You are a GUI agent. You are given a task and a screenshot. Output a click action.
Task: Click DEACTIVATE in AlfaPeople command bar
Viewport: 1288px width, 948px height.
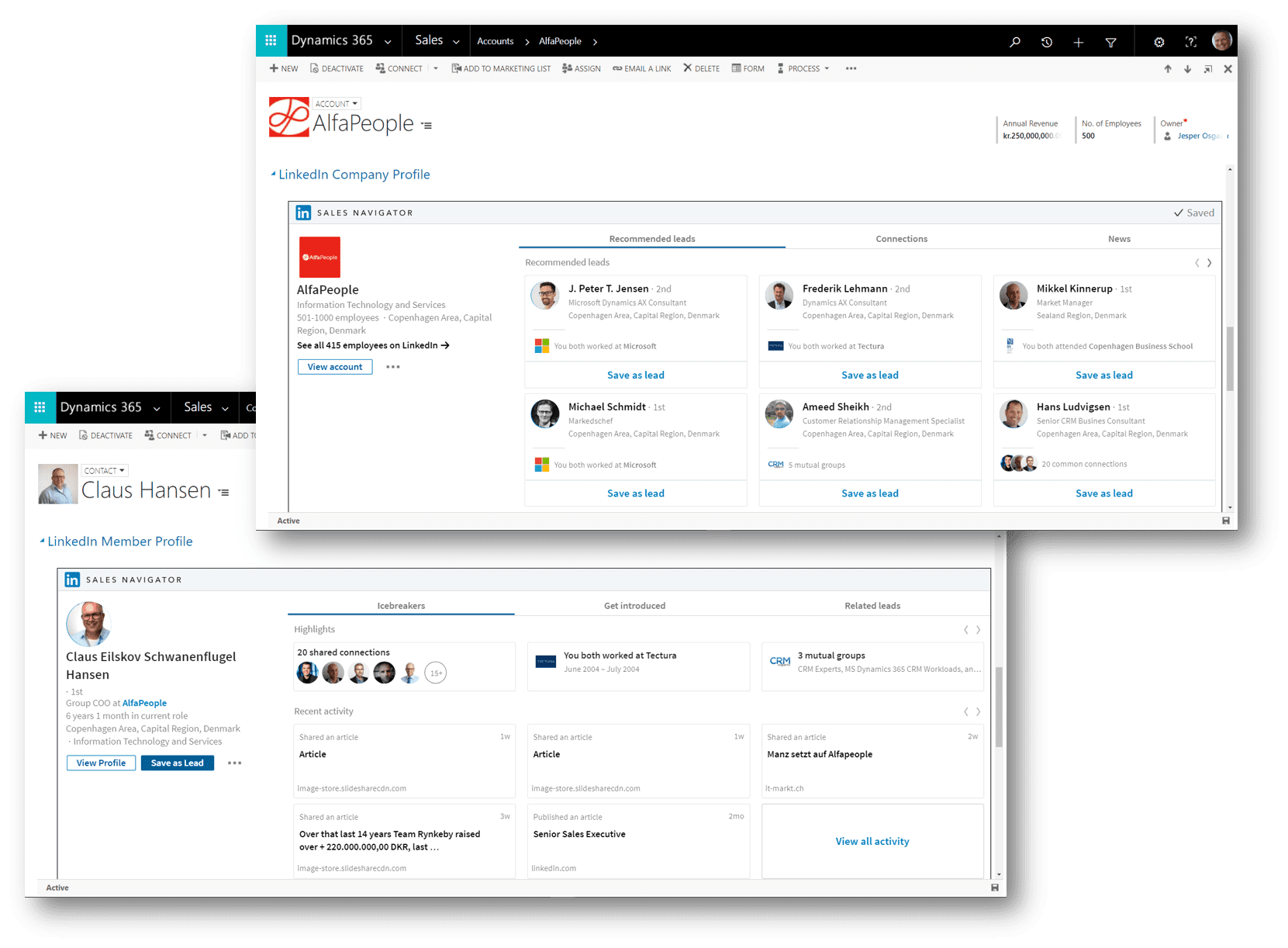(x=337, y=68)
